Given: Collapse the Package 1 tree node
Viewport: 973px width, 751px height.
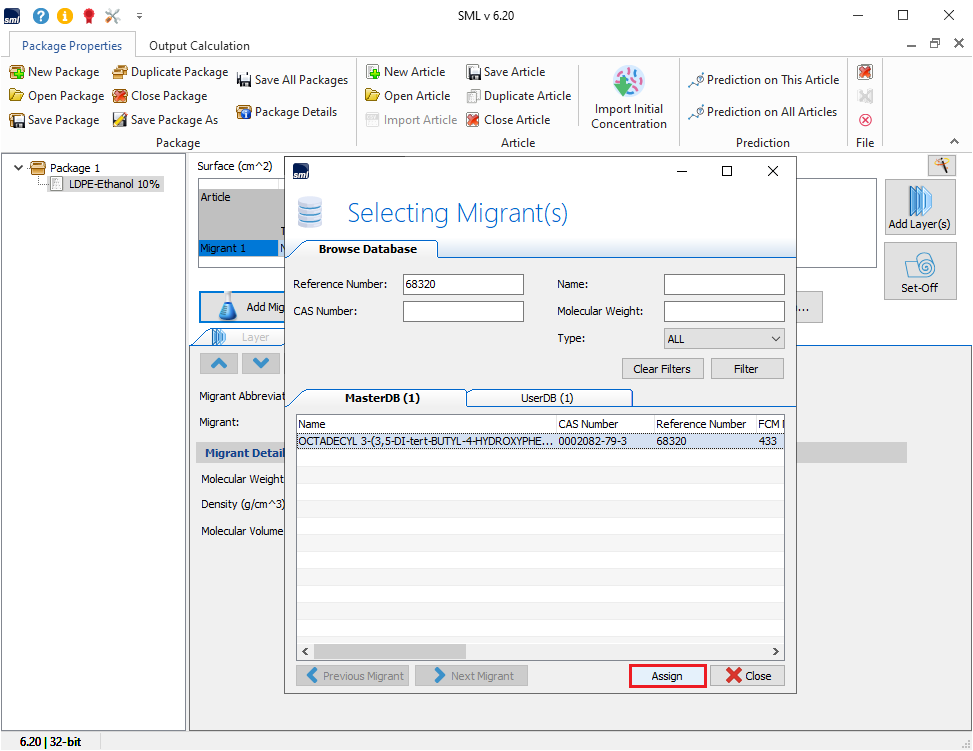Looking at the screenshot, I should pyautogui.click(x=18, y=168).
